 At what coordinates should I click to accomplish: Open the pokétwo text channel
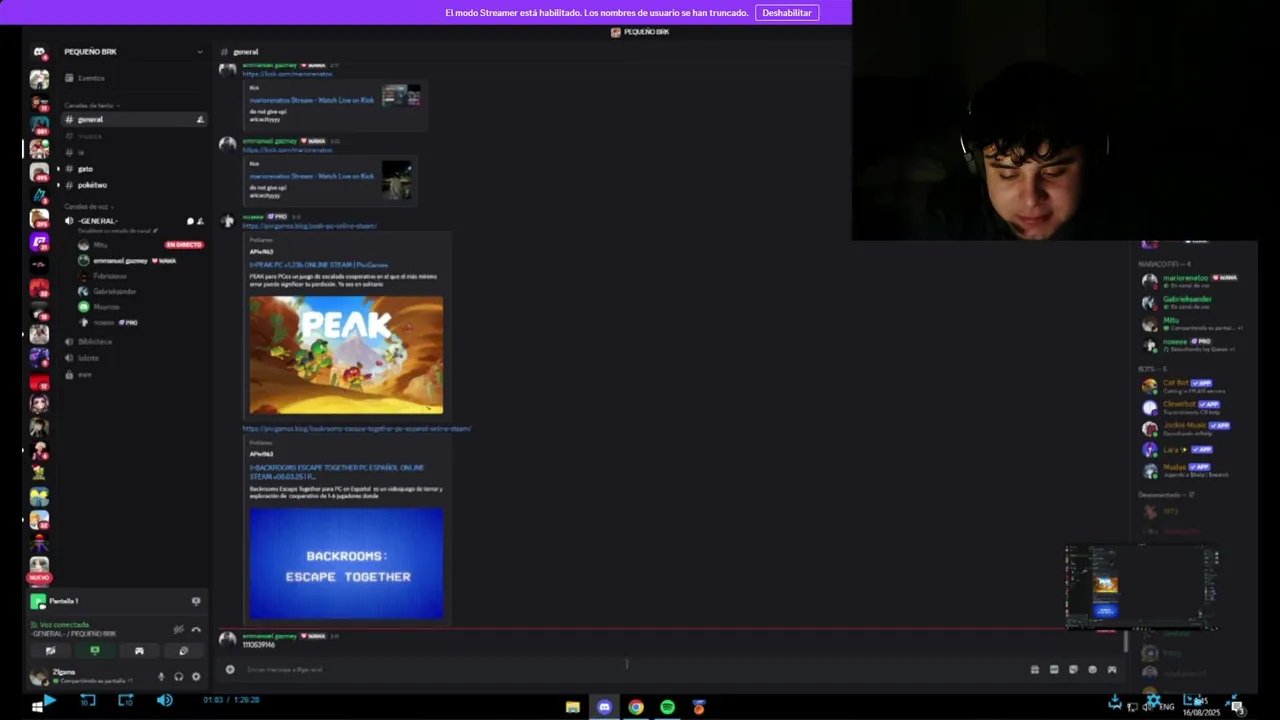[x=92, y=185]
